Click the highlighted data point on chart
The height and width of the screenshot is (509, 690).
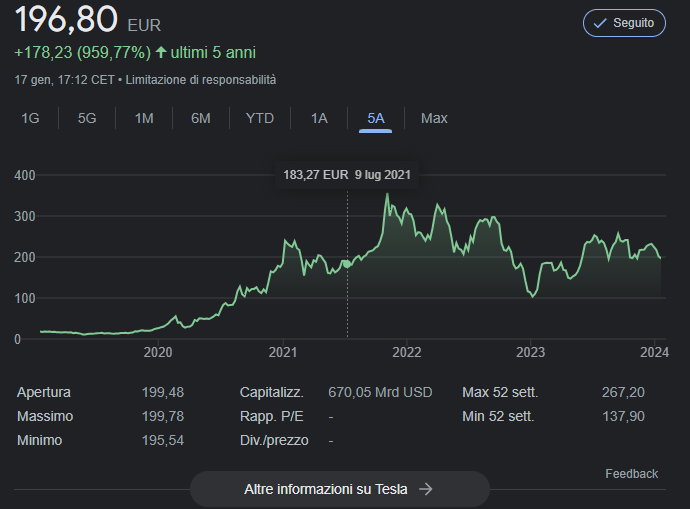coord(347,264)
